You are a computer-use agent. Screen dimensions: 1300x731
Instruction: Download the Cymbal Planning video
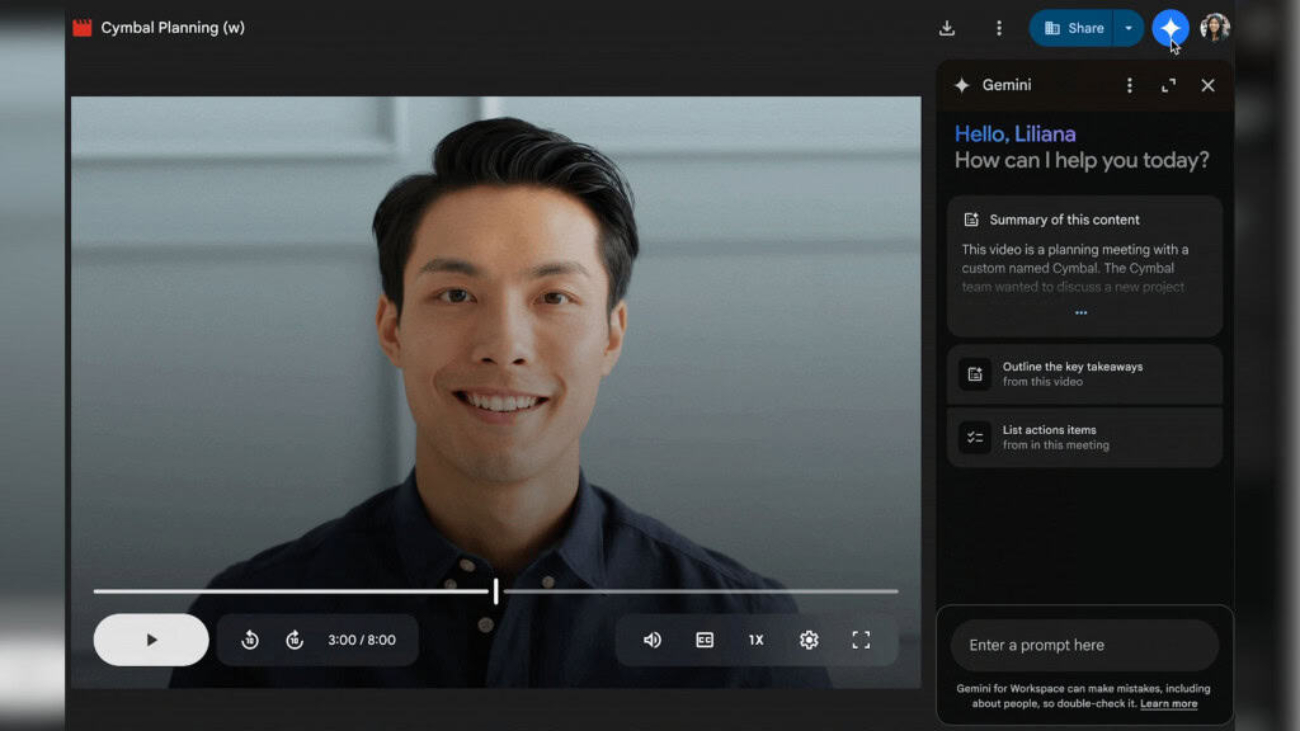pyautogui.click(x=947, y=28)
